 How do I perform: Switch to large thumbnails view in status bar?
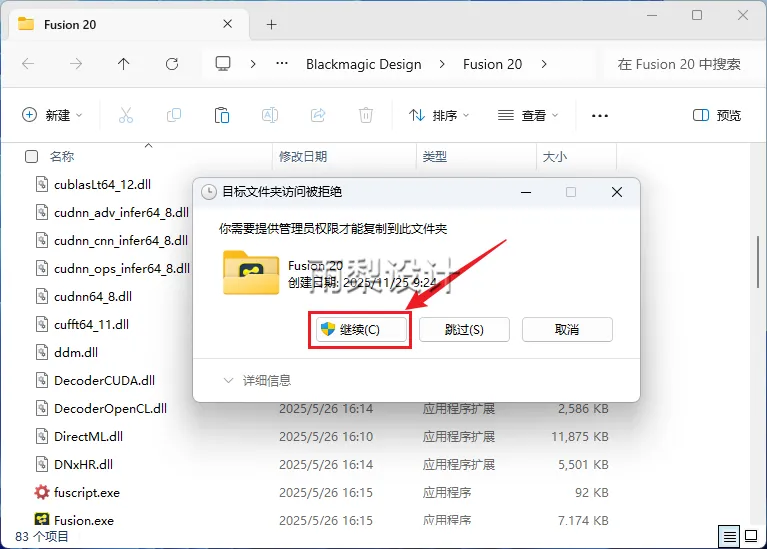pyautogui.click(x=751, y=536)
